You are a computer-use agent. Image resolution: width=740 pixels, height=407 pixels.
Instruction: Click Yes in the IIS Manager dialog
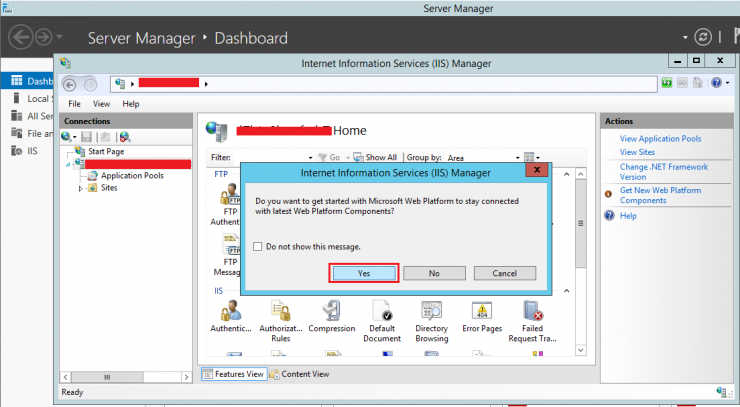point(364,273)
